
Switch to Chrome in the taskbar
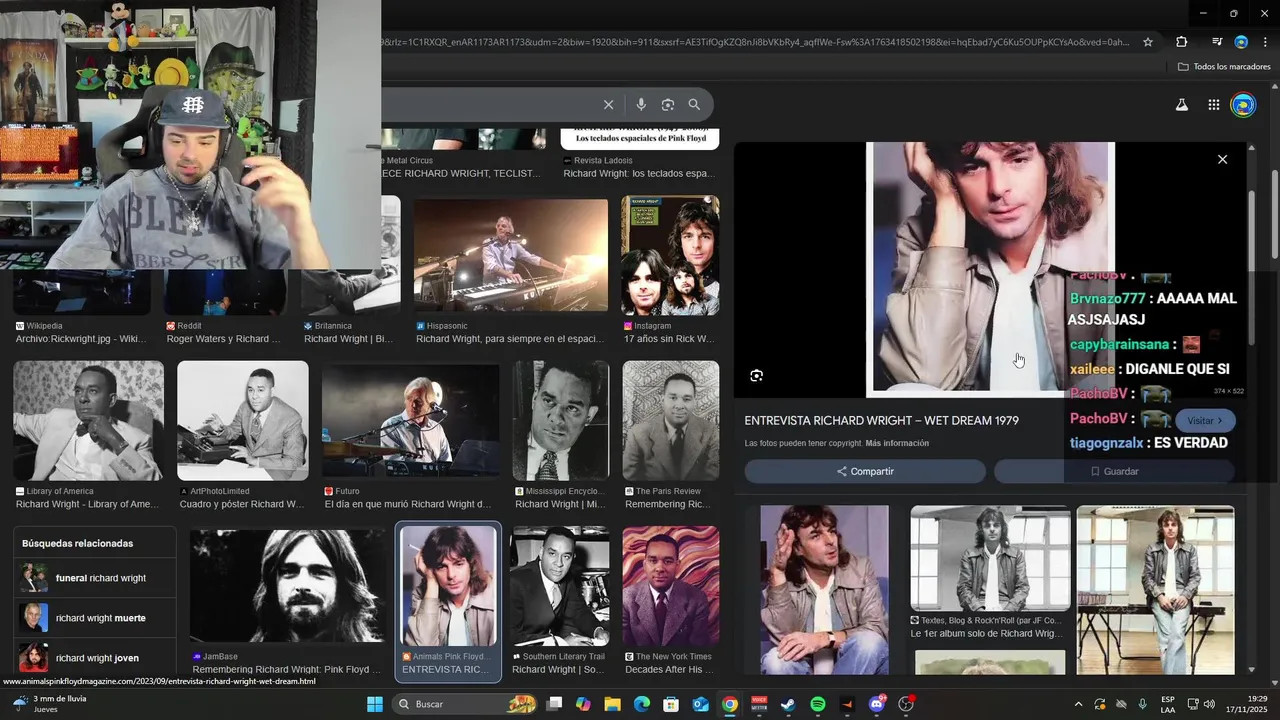pyautogui.click(x=730, y=704)
